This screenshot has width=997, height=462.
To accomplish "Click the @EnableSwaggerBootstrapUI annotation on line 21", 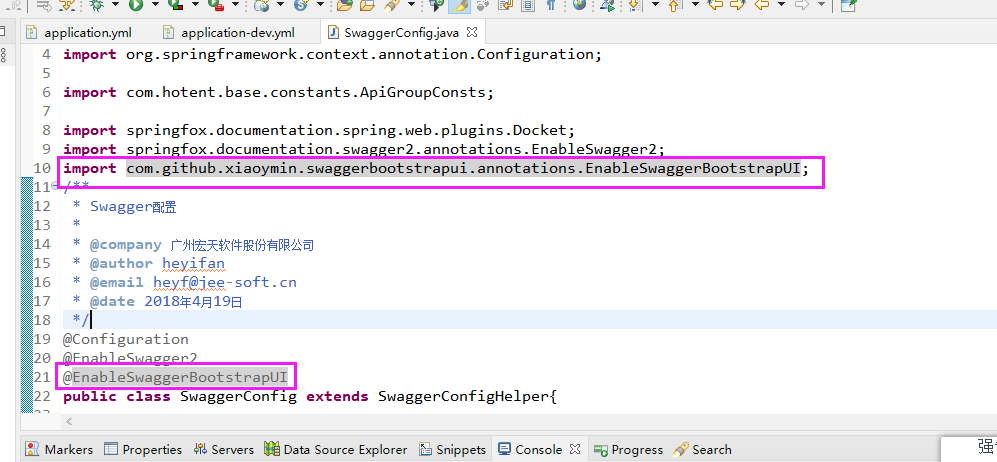I will pos(175,377).
